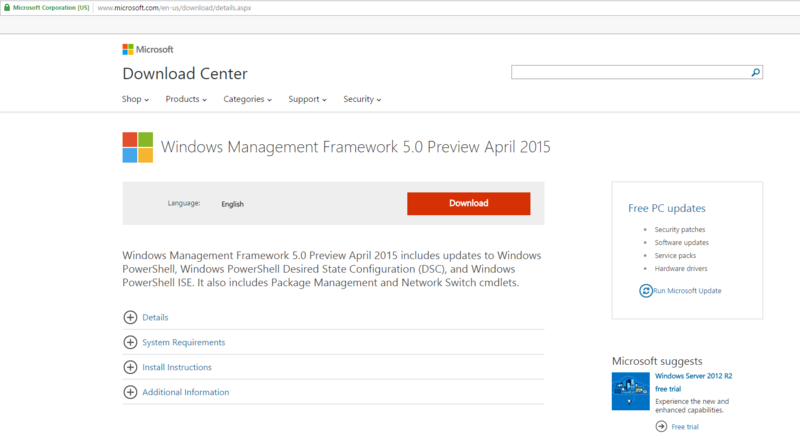
Task: Expand Install Instructions section plus icon
Action: (130, 367)
